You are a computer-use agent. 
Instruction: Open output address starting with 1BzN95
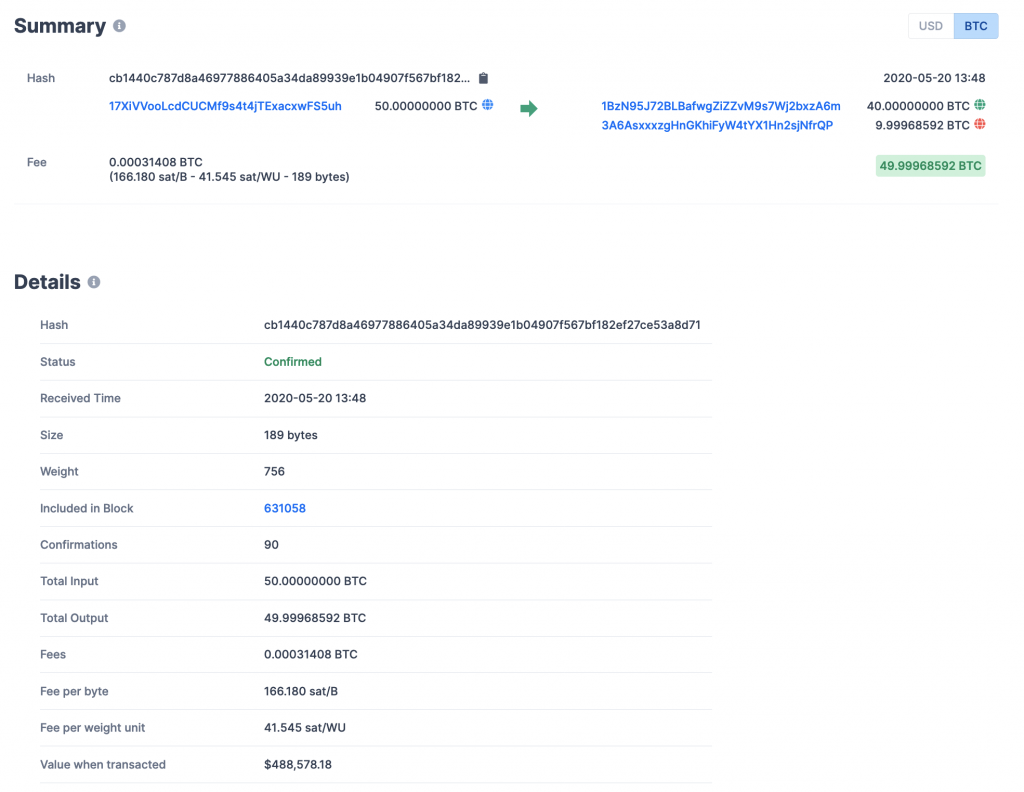(x=720, y=105)
